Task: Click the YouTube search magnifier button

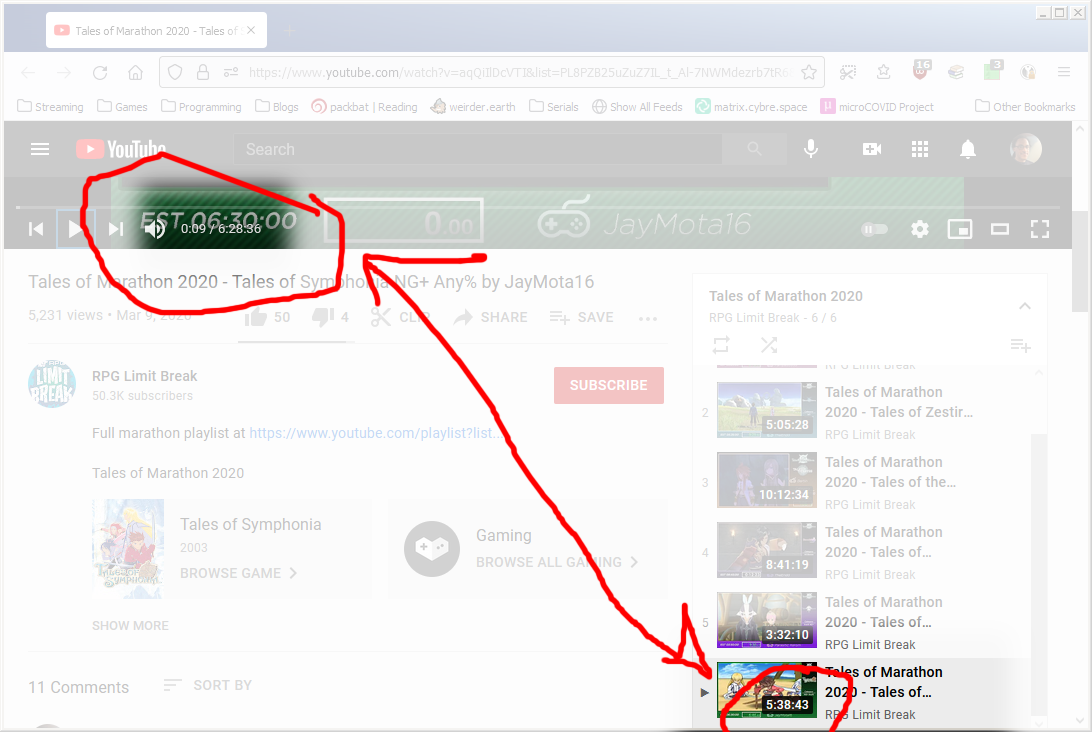Action: click(x=754, y=149)
